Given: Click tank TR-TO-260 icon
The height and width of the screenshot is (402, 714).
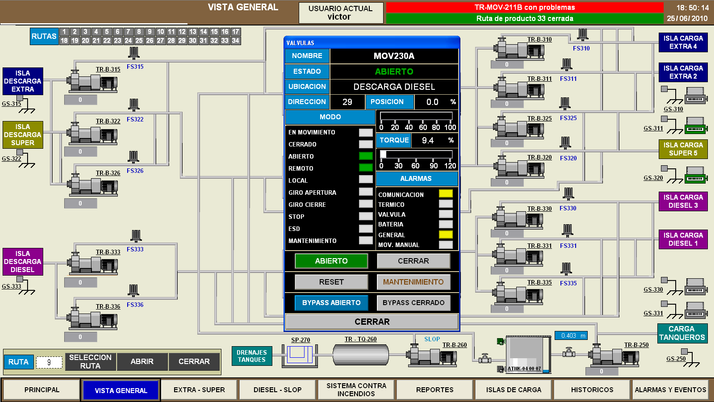Looking at the screenshot, I should (x=361, y=355).
